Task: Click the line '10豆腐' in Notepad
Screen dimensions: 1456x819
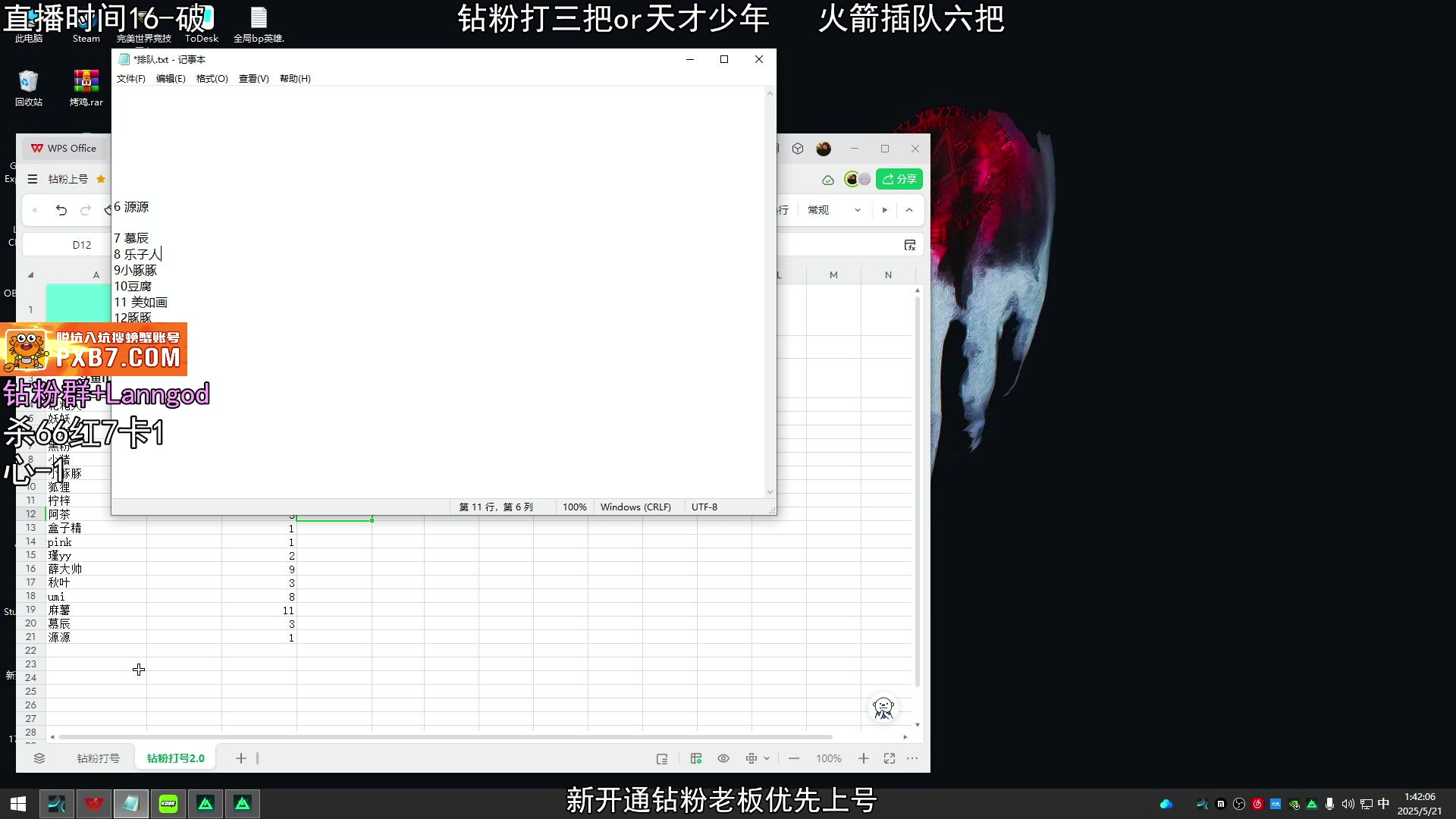Action: [x=133, y=287]
